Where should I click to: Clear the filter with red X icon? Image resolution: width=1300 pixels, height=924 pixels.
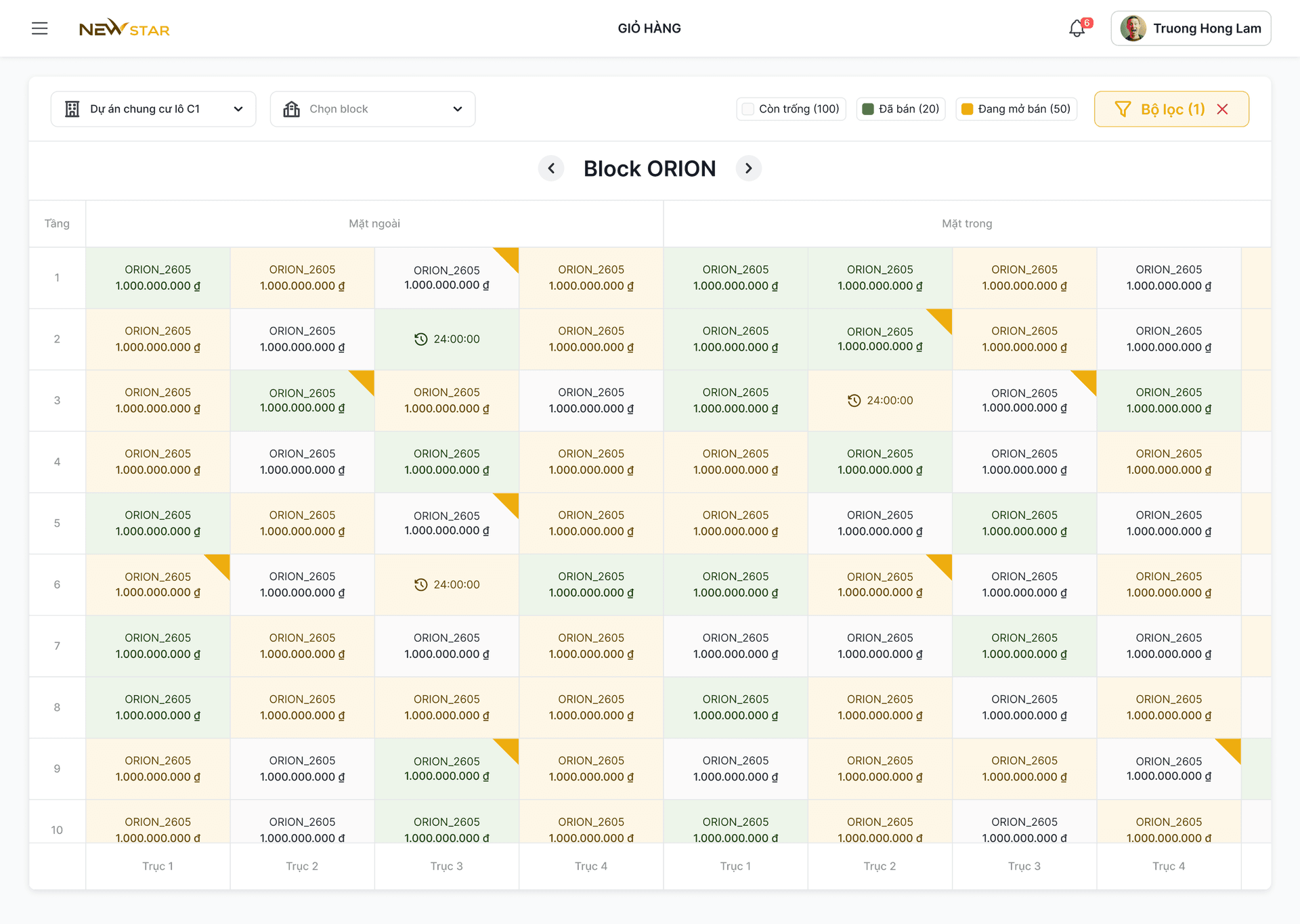(x=1222, y=109)
